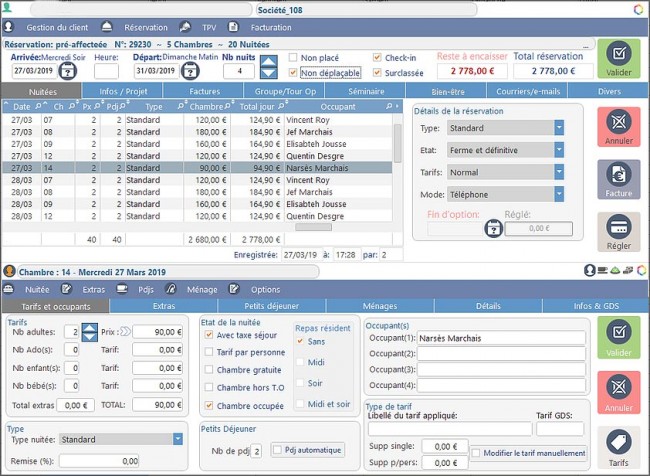This screenshot has height=476, width=650.
Task: Open the Fin d'option calendar picker
Action: [x=494, y=228]
